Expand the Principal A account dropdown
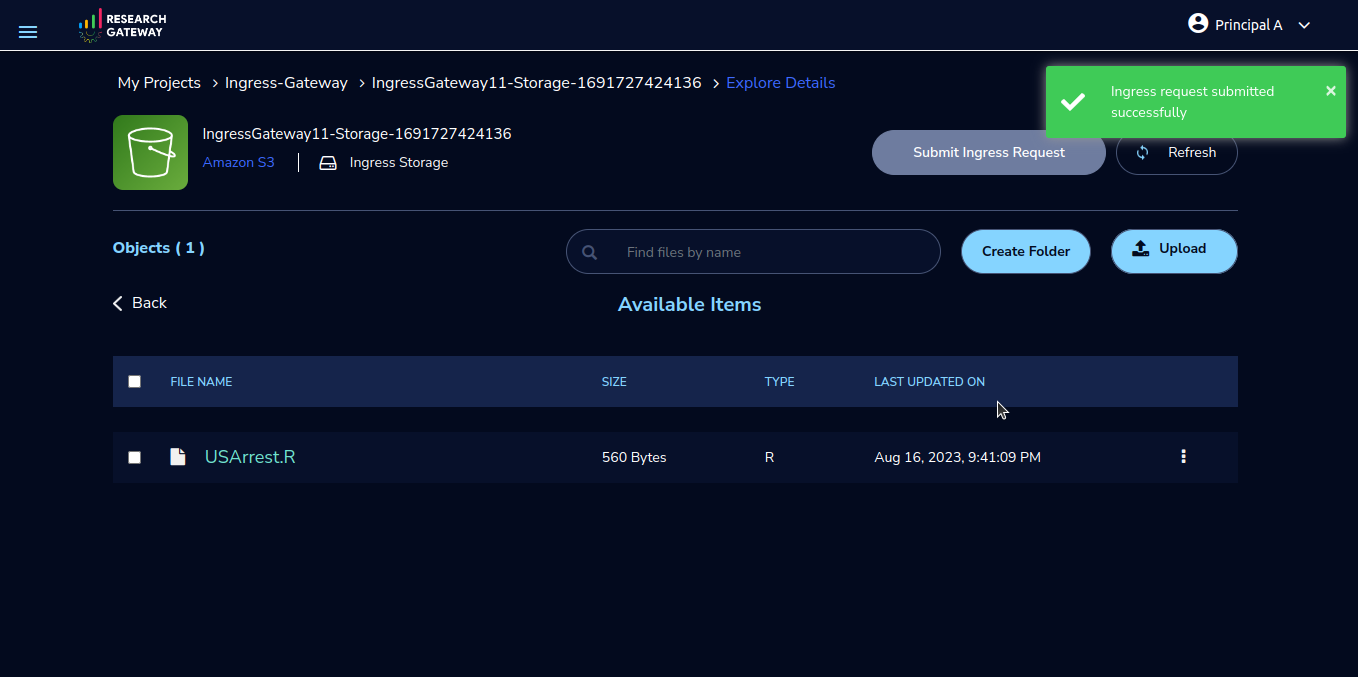This screenshot has width=1358, height=677. point(1304,26)
